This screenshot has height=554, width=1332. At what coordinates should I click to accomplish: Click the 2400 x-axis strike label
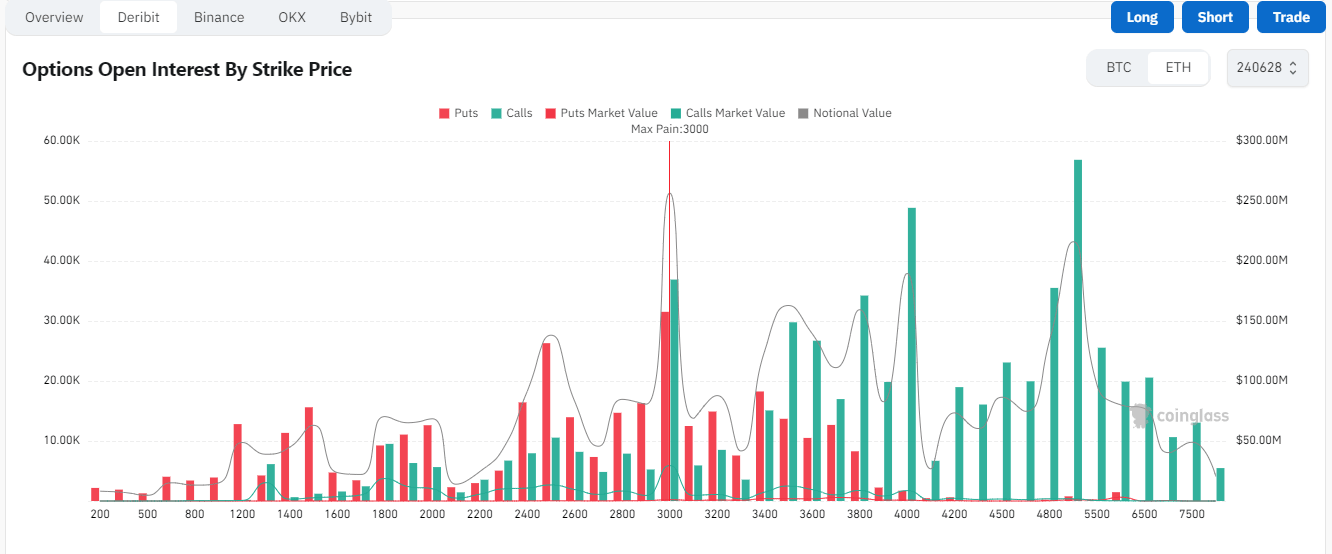(x=527, y=514)
